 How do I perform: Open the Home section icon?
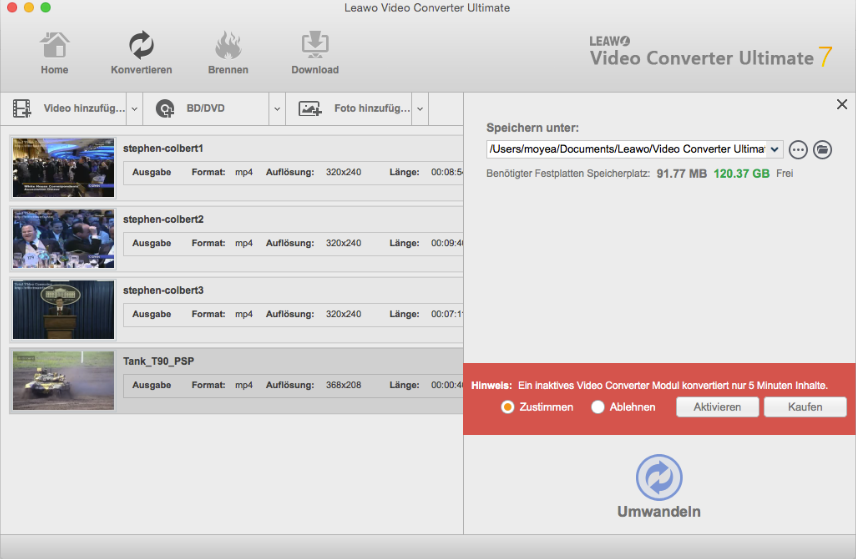(54, 46)
